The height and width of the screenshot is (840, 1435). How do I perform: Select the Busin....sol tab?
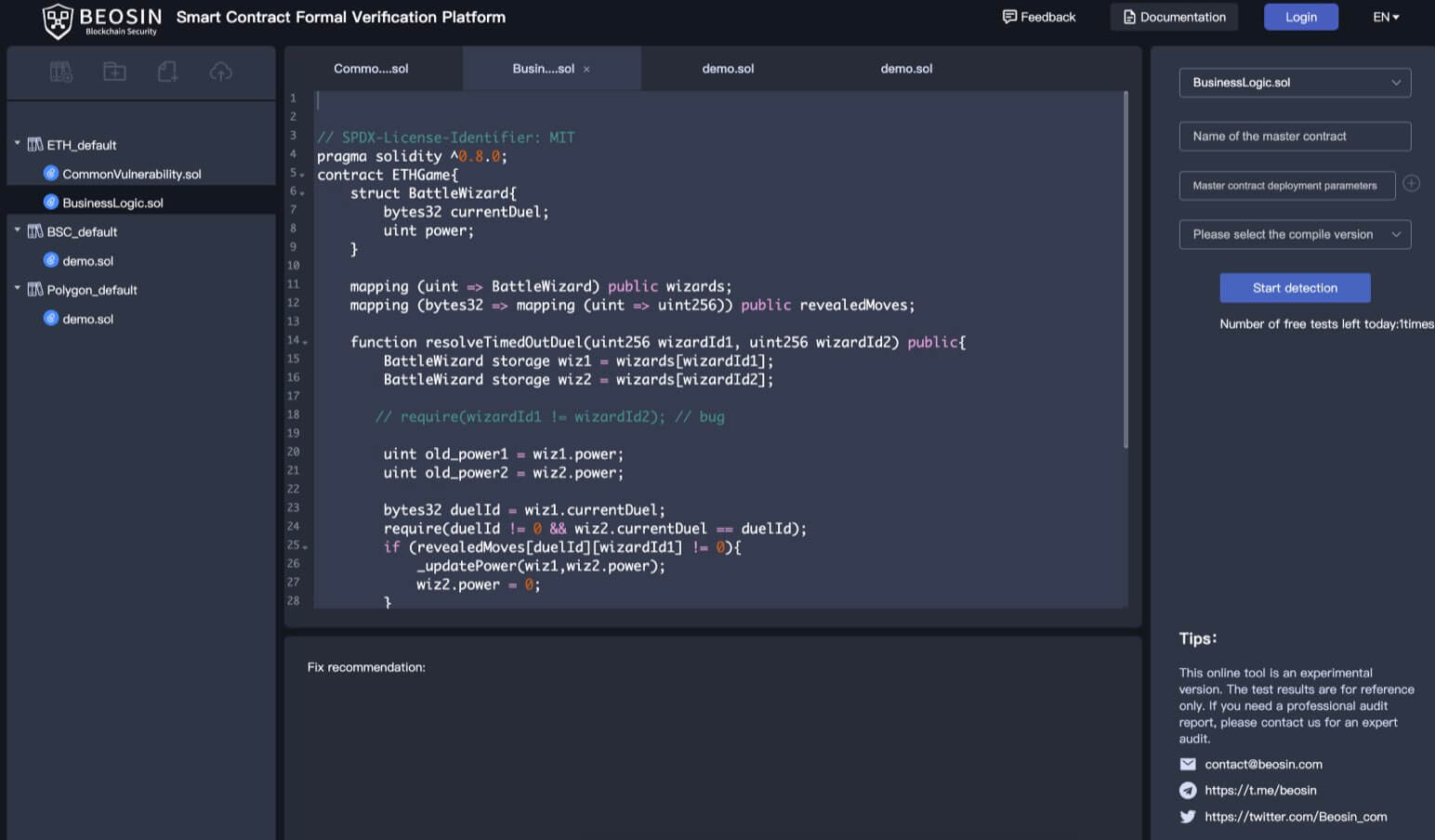coord(551,69)
